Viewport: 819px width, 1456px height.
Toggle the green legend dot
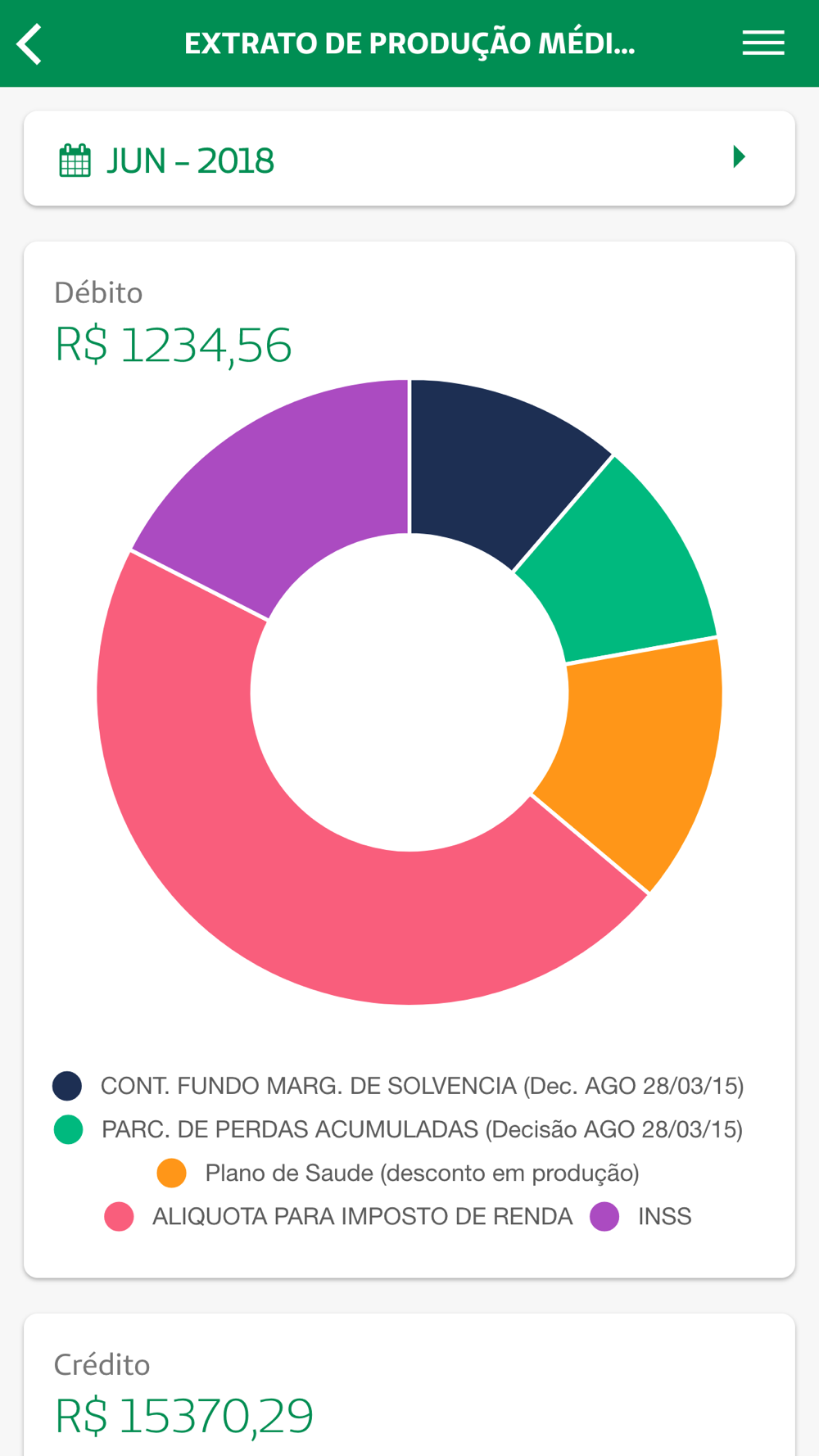(x=68, y=1130)
